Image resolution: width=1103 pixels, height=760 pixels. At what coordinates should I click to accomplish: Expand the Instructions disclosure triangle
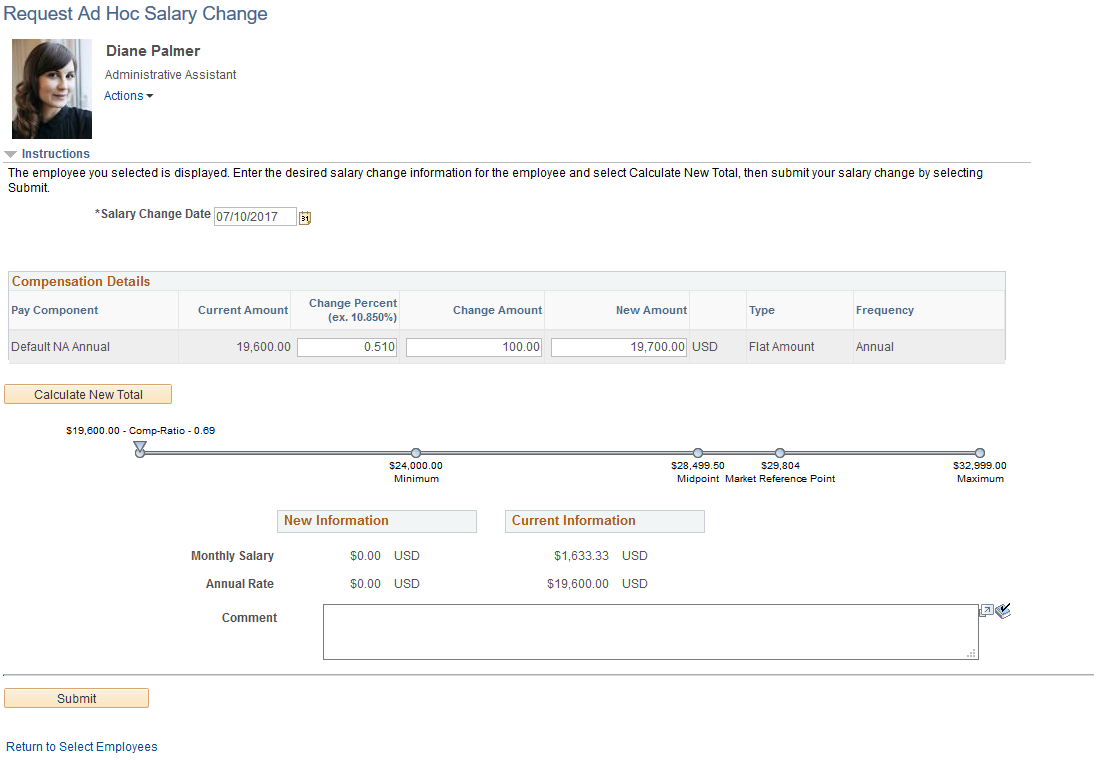[x=11, y=153]
